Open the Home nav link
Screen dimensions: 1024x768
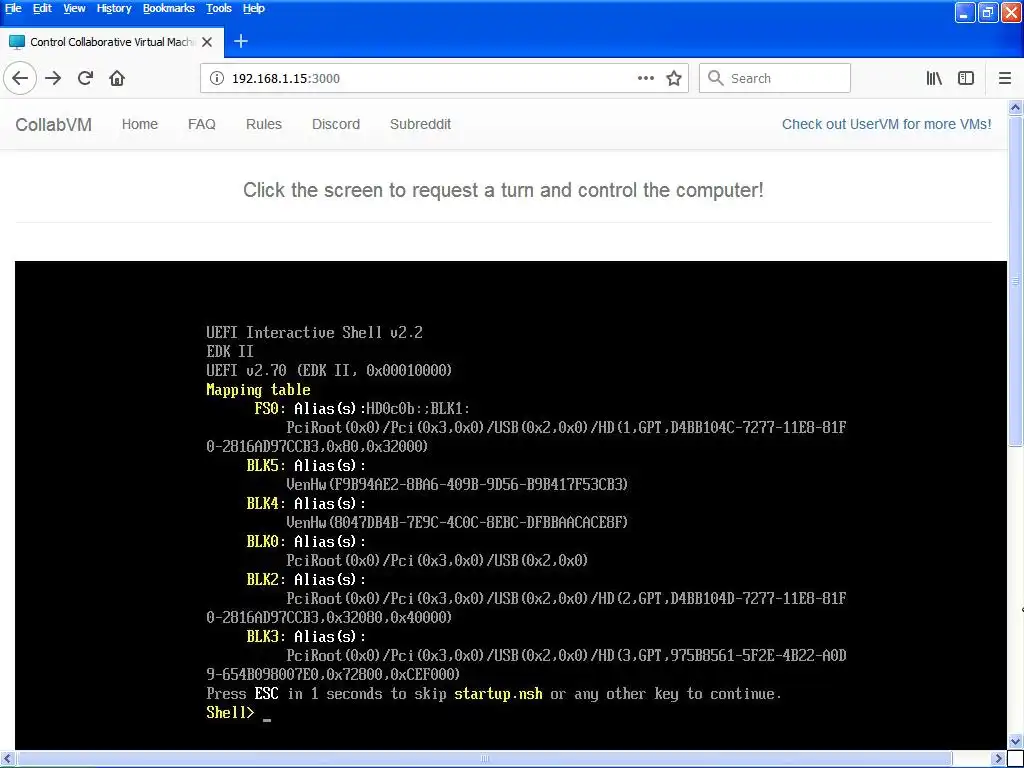click(x=140, y=124)
